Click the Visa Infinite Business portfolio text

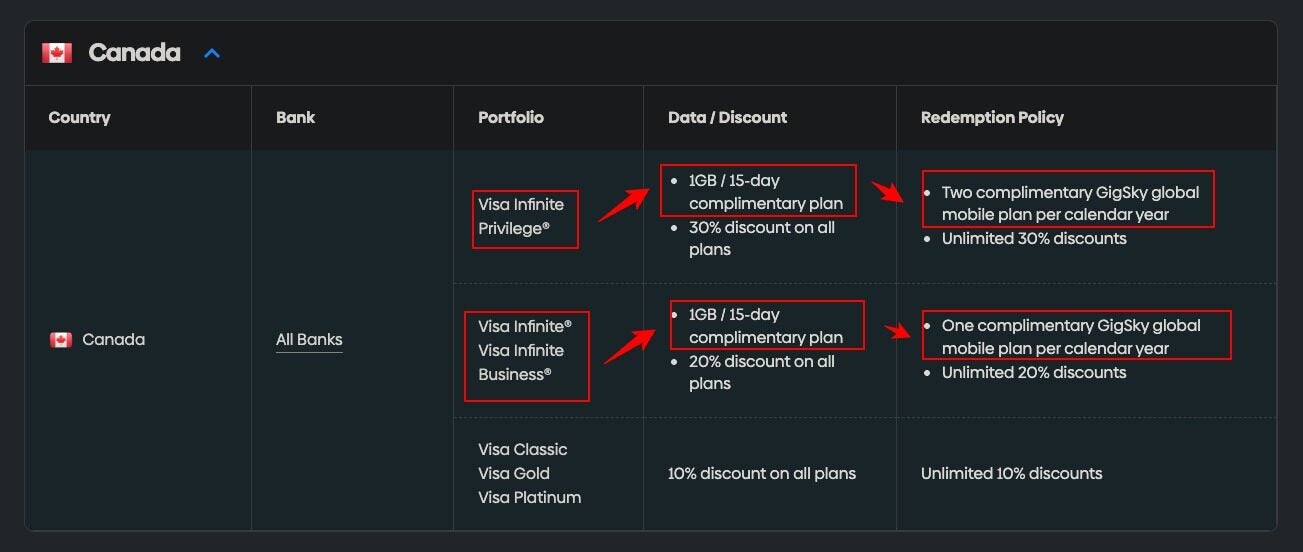click(x=514, y=374)
